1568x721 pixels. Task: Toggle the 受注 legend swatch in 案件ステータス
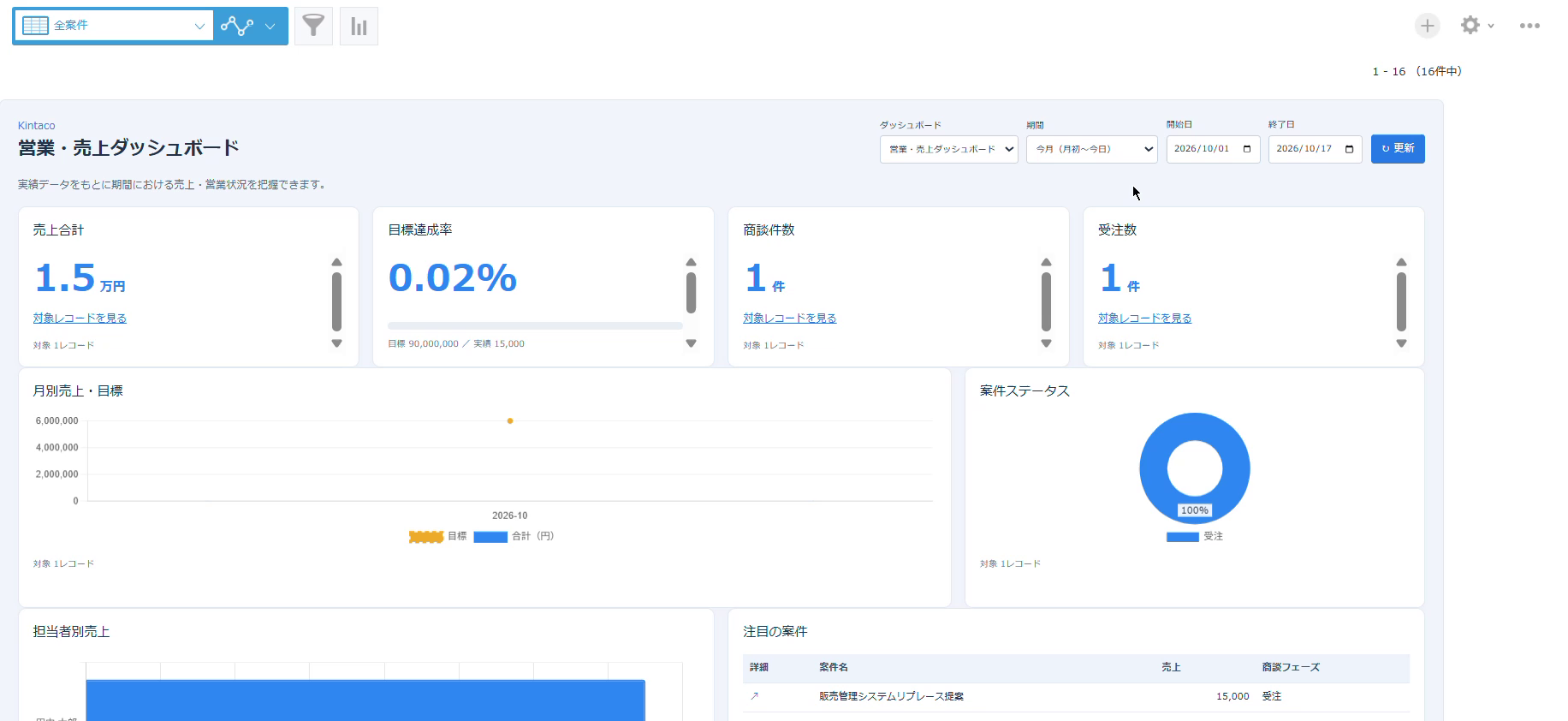tap(1182, 537)
